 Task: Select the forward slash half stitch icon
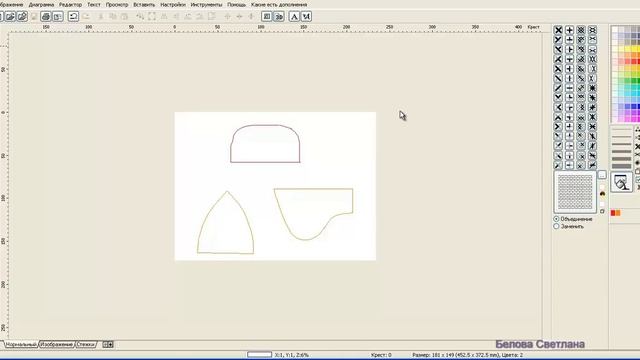pyautogui.click(x=558, y=88)
